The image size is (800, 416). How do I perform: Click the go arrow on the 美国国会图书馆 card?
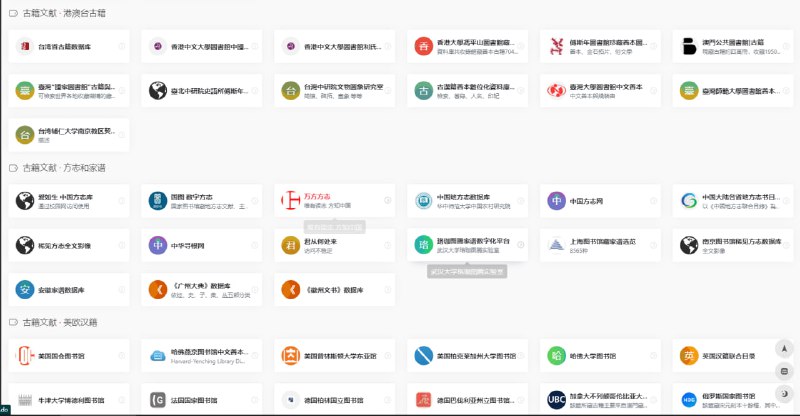click(122, 355)
